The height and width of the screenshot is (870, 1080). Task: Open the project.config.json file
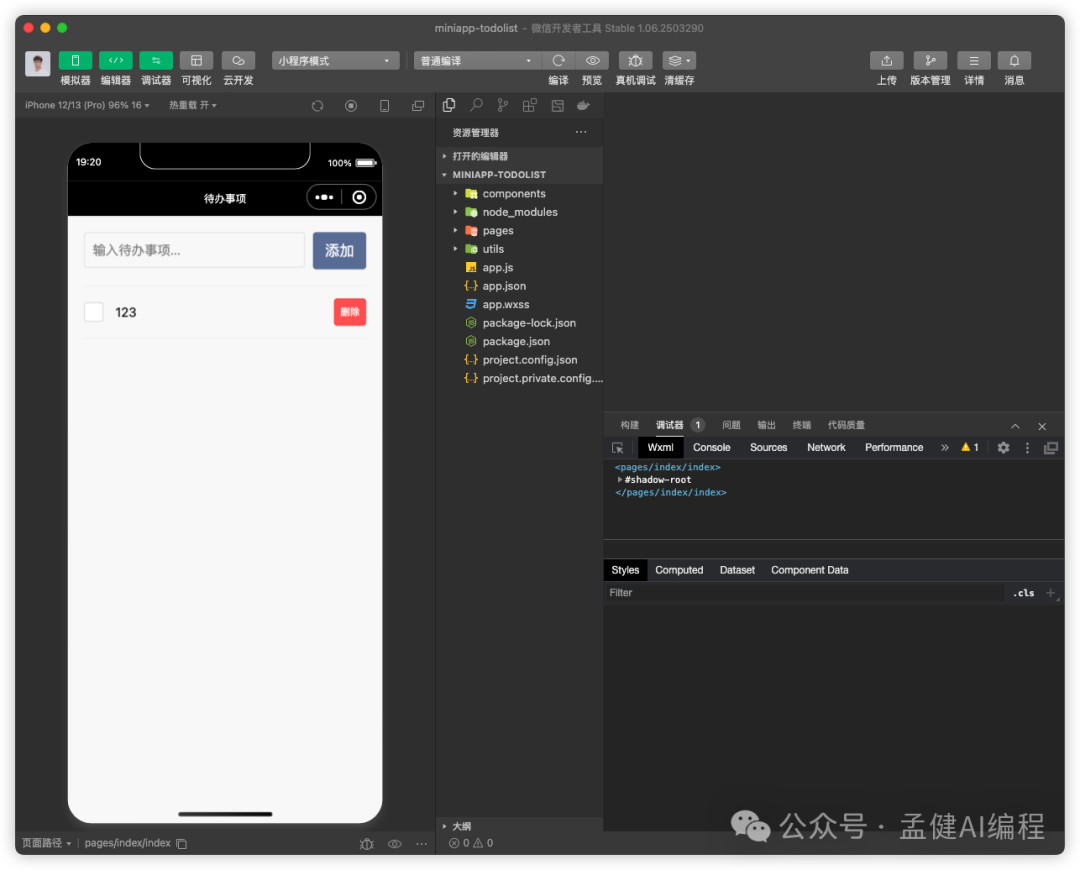(x=520, y=360)
